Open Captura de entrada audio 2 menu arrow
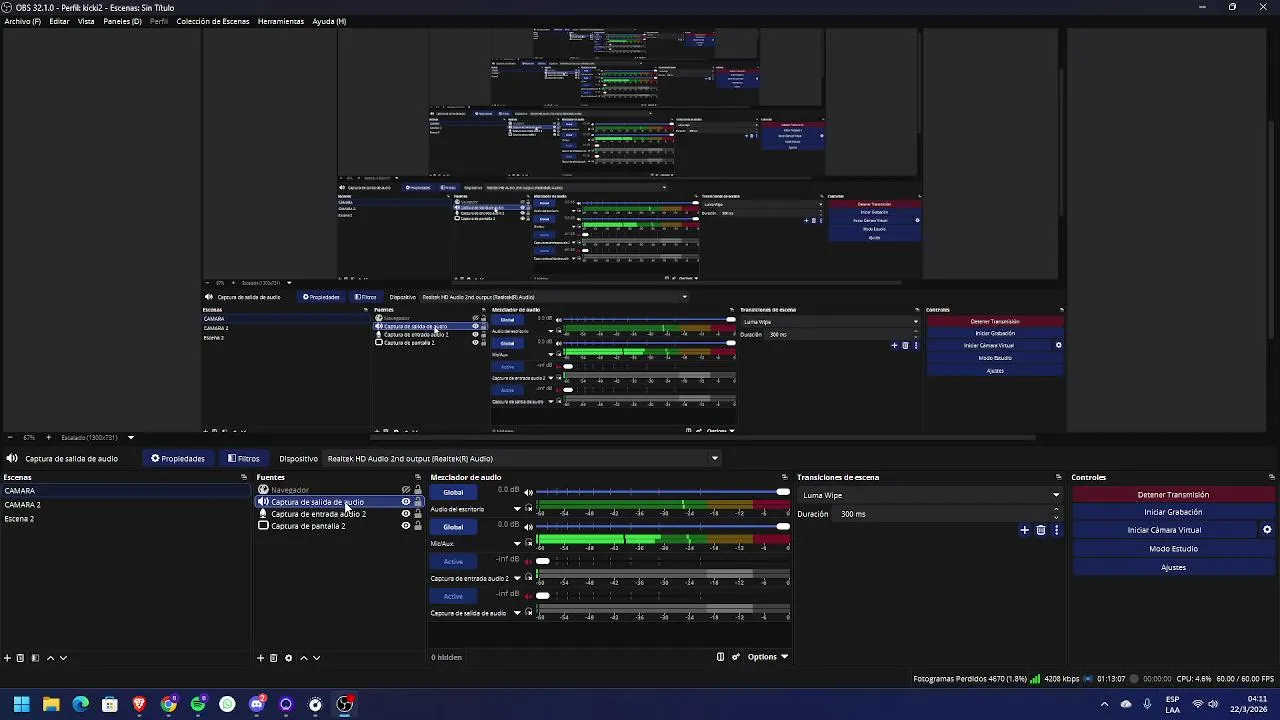 (517, 579)
